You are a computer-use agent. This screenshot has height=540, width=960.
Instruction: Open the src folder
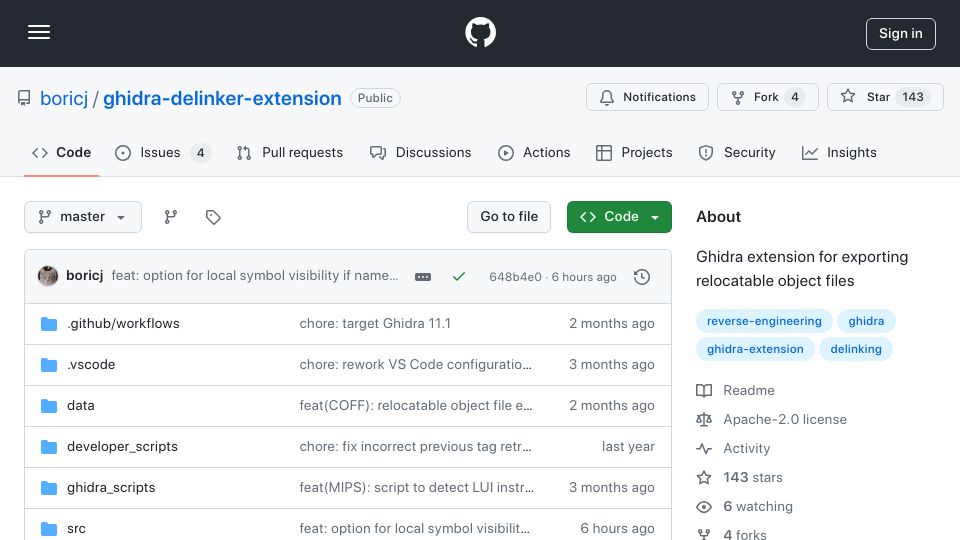coord(76,528)
